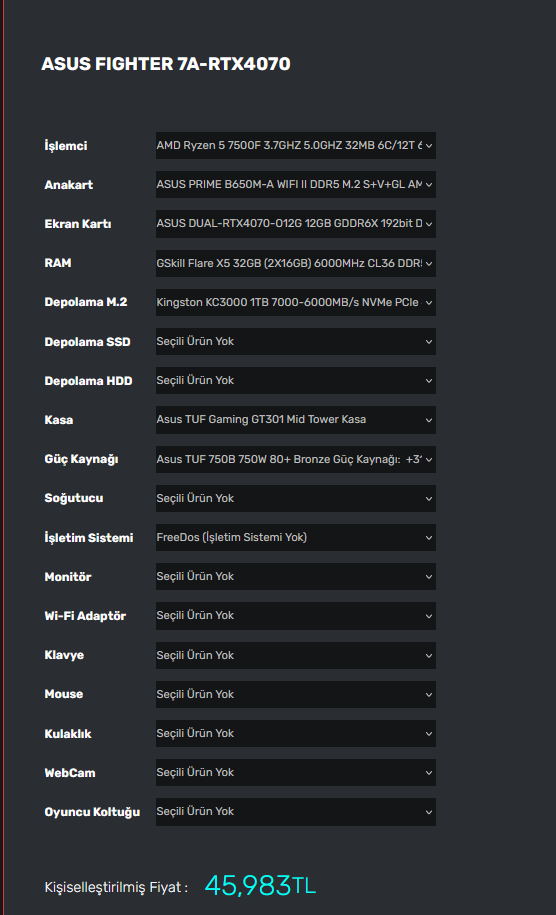
Task: Open the Klavye keyboard dropdown
Action: point(295,655)
